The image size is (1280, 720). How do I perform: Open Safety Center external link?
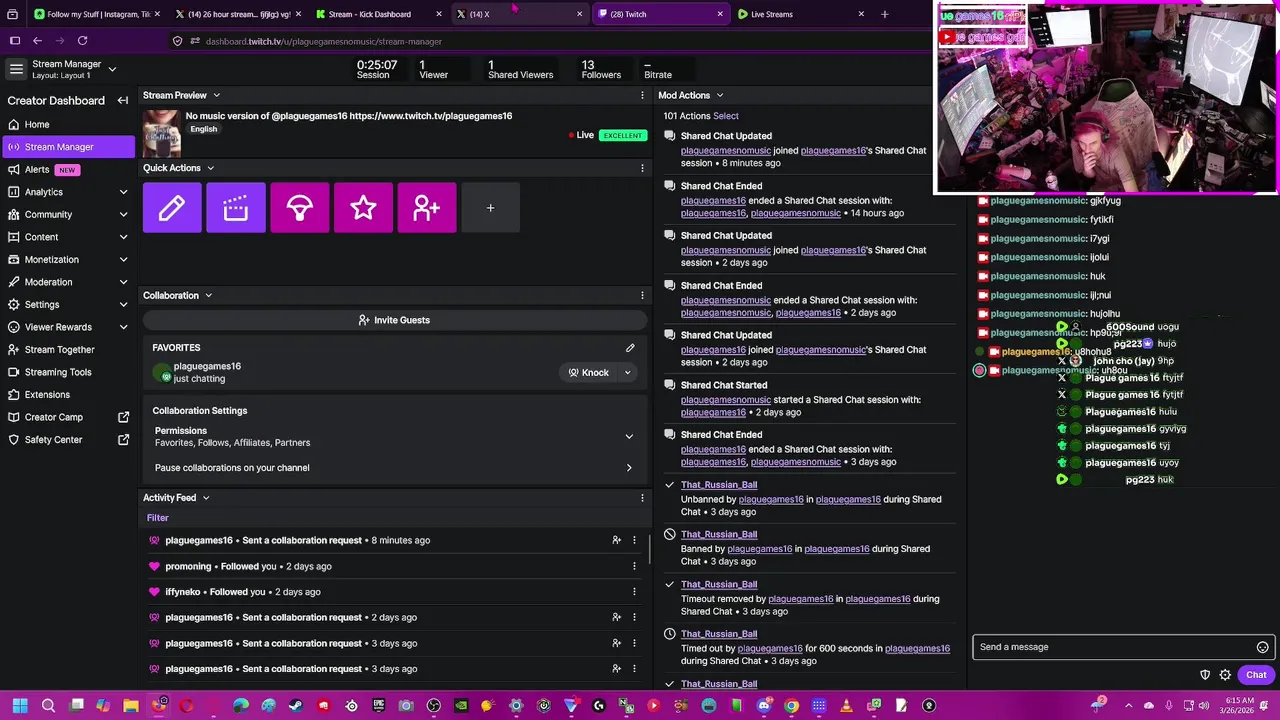coord(66,440)
